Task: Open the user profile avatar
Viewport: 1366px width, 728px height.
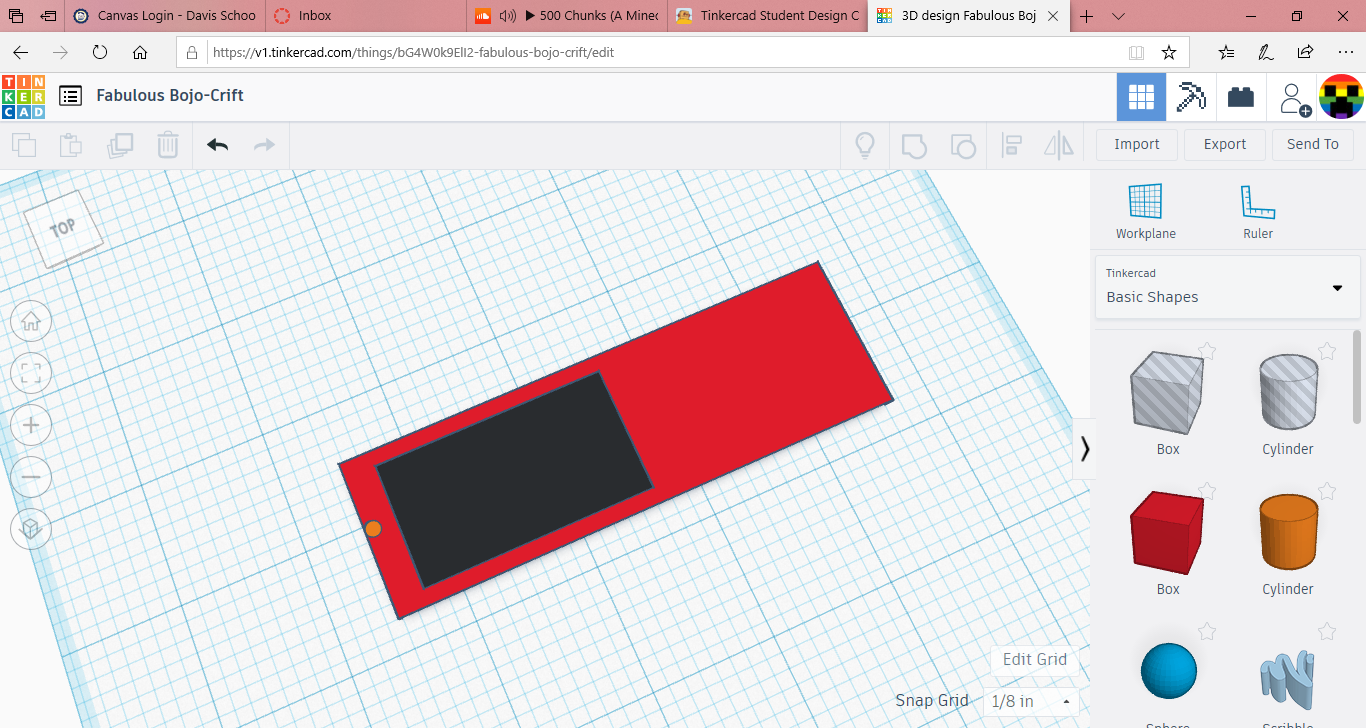Action: (1341, 97)
